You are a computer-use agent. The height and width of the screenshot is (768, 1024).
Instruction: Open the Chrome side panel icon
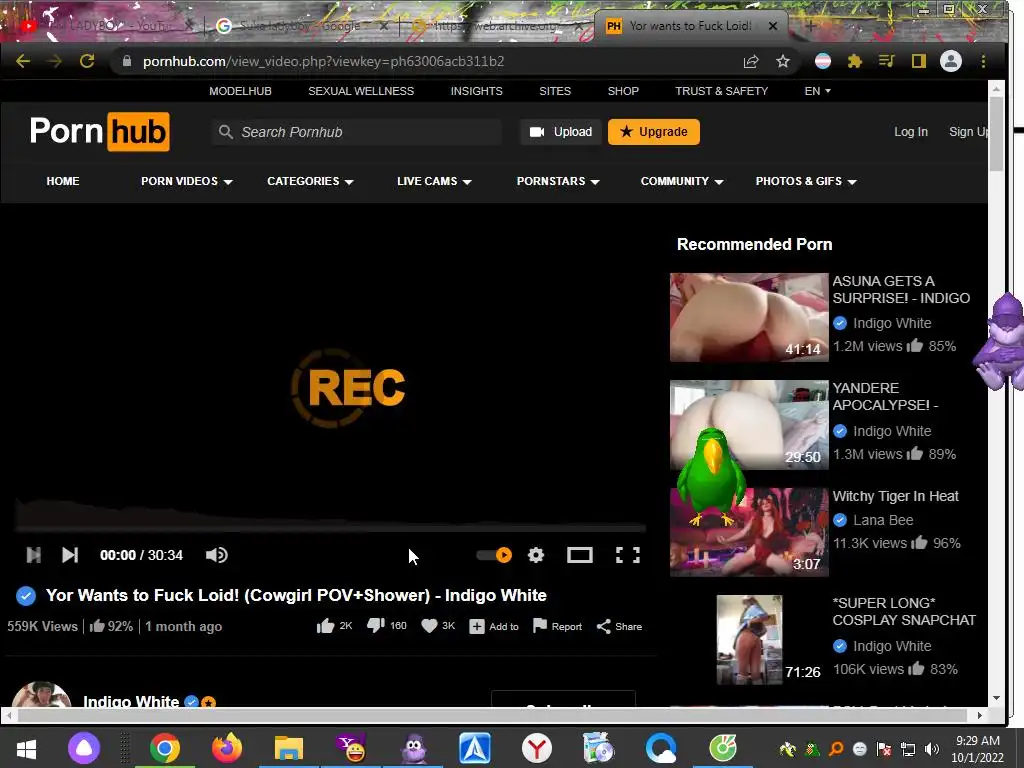click(x=919, y=61)
